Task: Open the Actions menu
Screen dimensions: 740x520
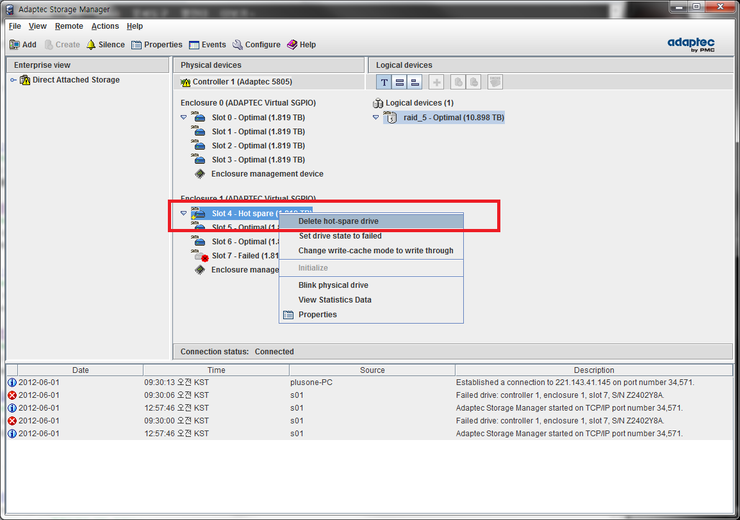Action: click(x=105, y=26)
